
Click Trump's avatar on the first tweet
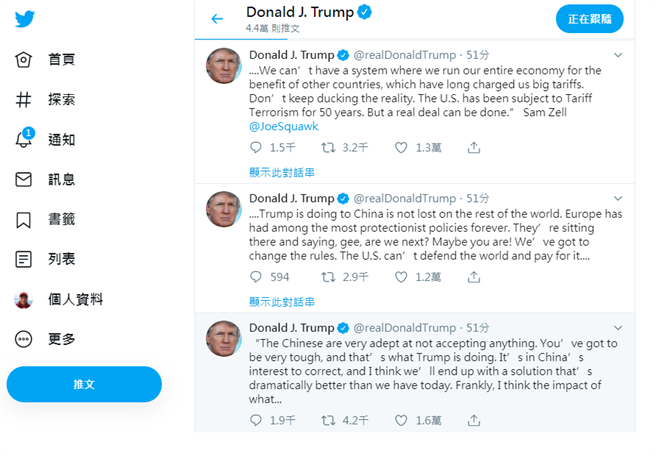(223, 65)
